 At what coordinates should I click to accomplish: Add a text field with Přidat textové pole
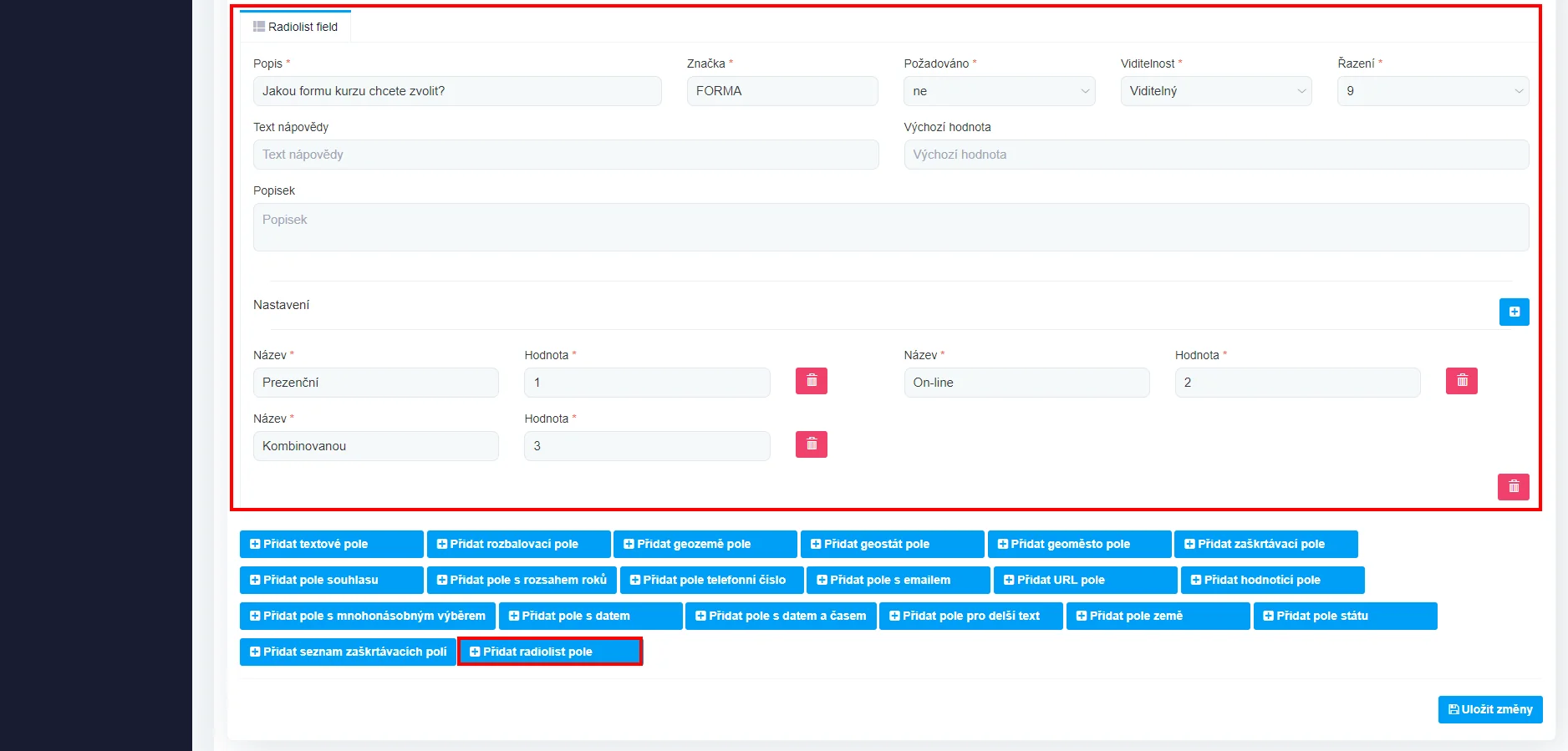331,544
